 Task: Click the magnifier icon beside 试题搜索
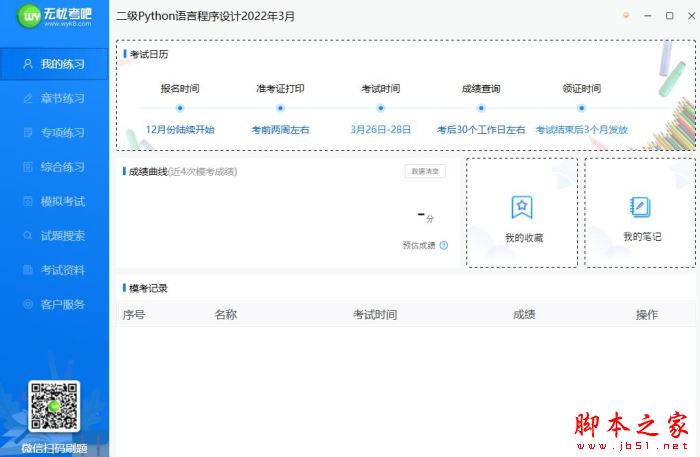28,235
